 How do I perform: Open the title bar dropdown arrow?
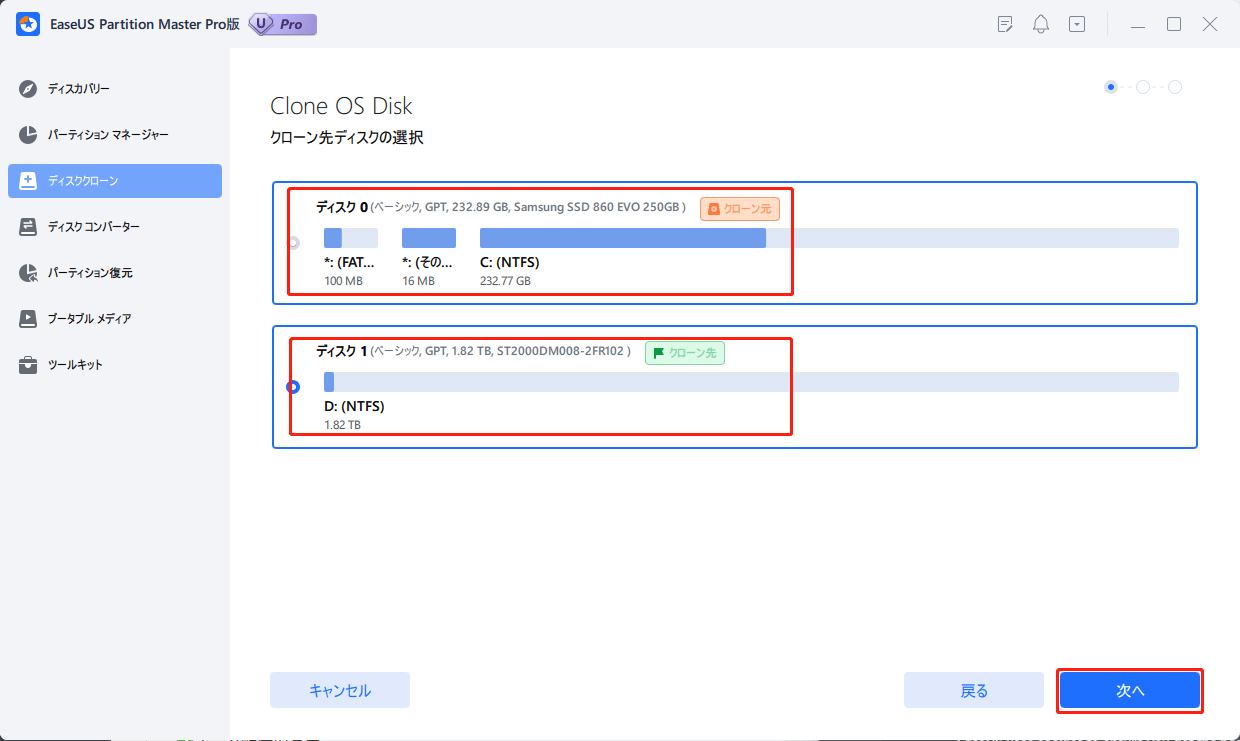1077,23
